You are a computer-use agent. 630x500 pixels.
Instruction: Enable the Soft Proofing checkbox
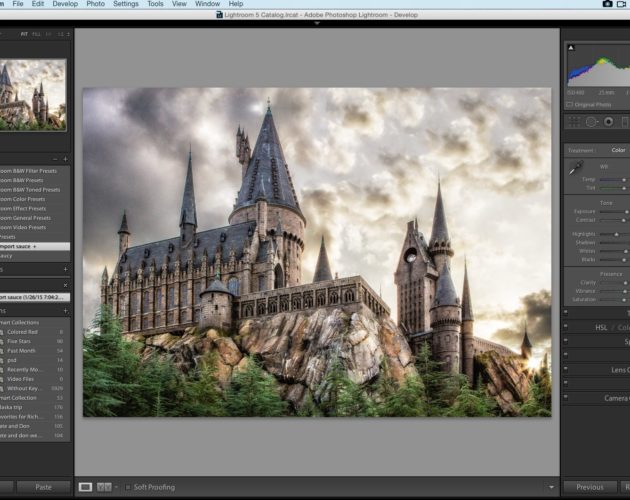pos(128,487)
